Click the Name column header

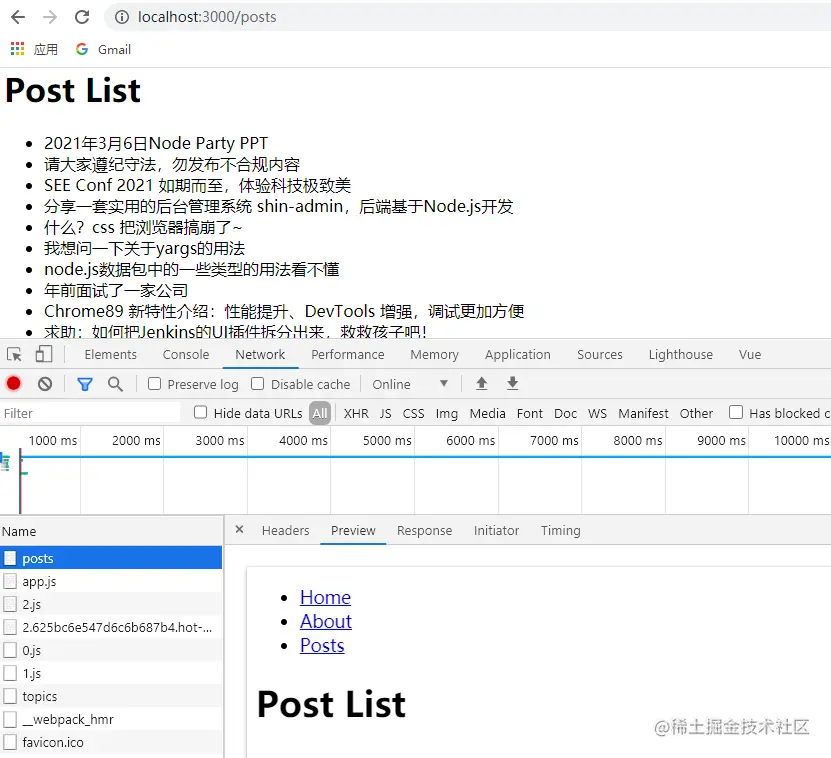(111, 531)
